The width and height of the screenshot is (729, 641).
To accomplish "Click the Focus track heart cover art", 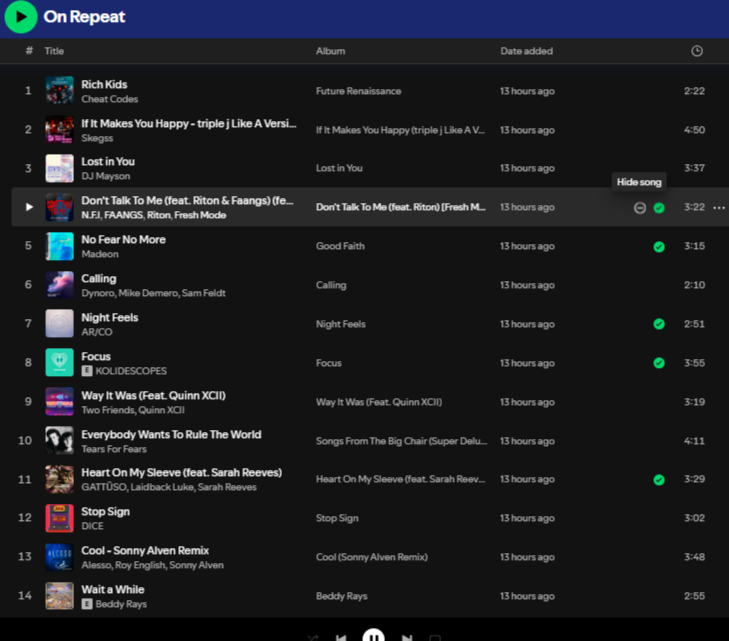I will (60, 362).
